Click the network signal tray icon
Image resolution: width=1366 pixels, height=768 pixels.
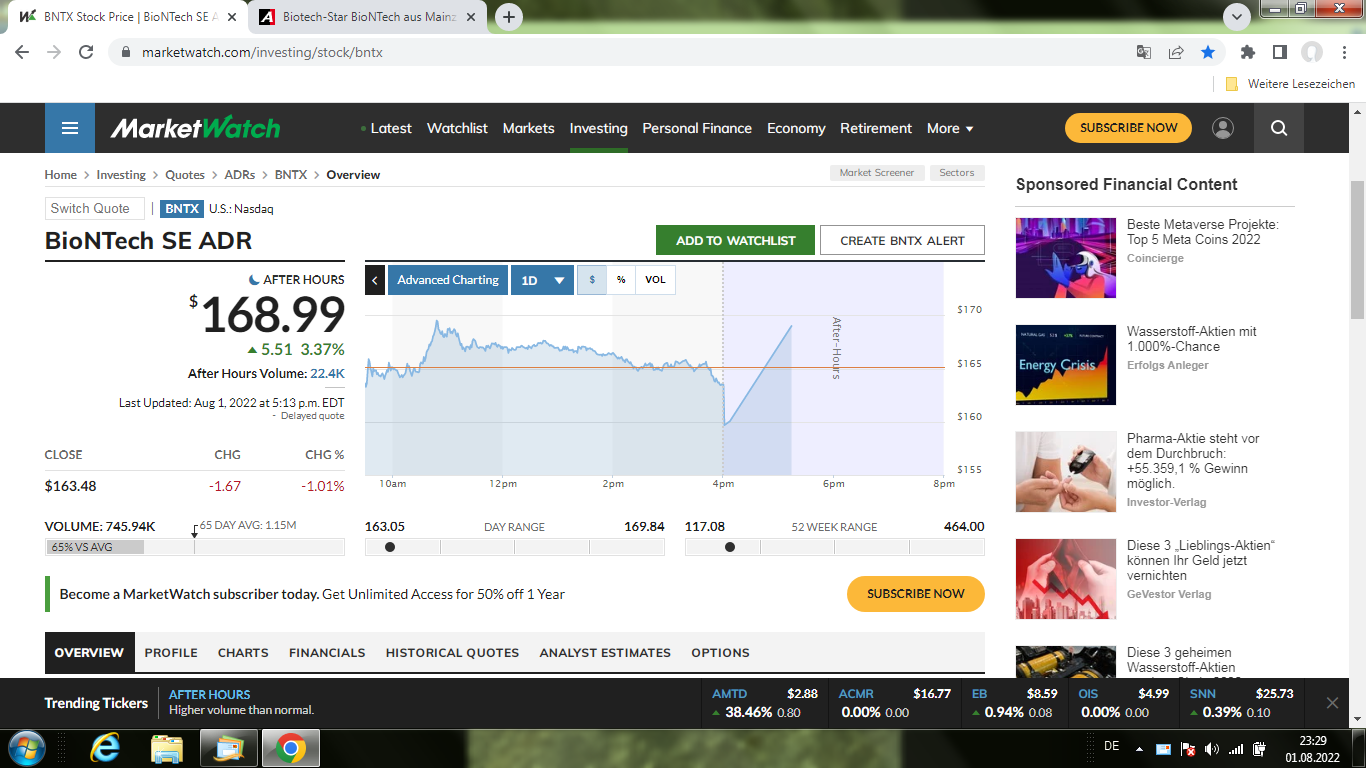pyautogui.click(x=1236, y=748)
